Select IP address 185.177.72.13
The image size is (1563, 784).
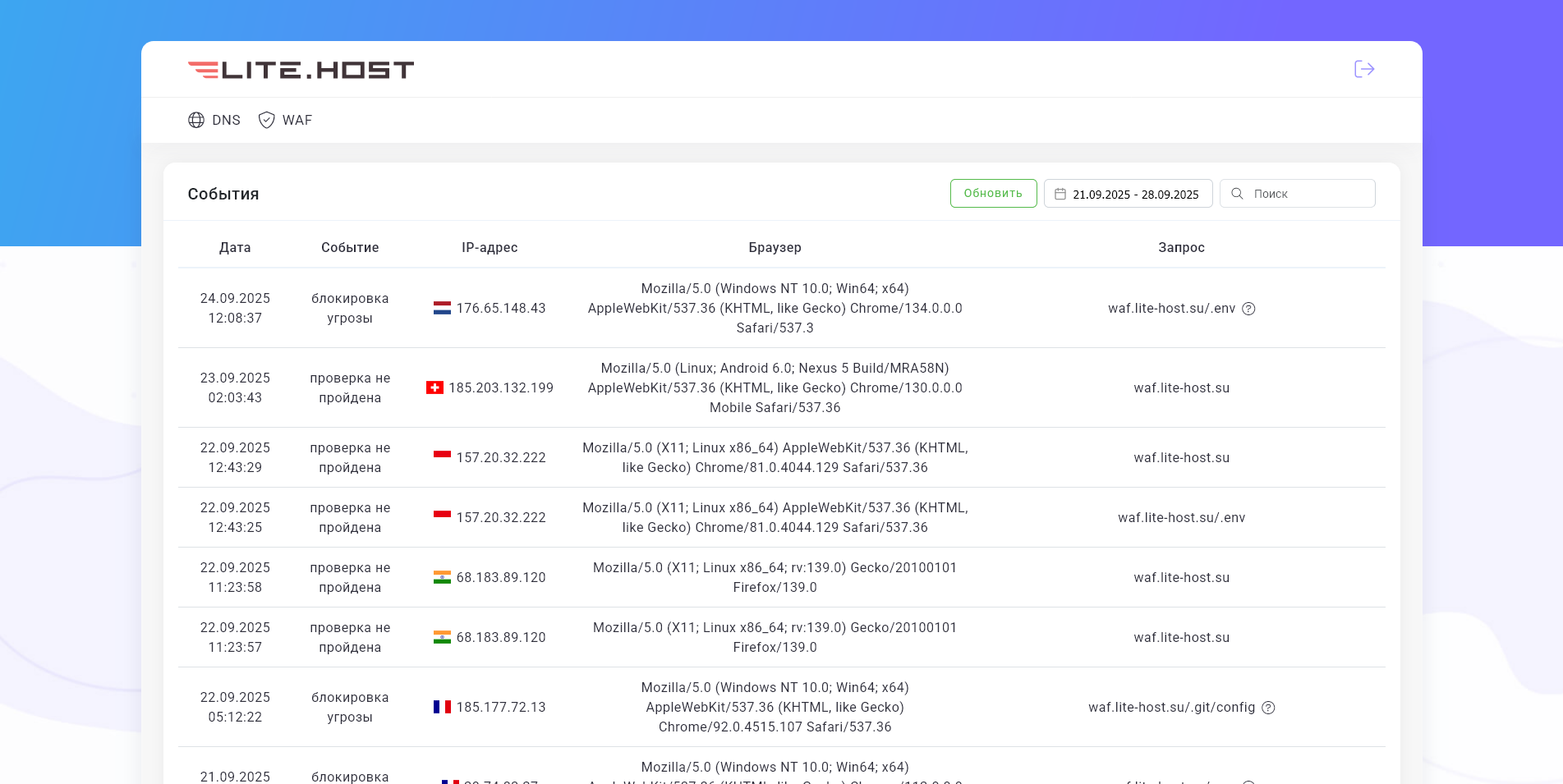[x=501, y=707]
